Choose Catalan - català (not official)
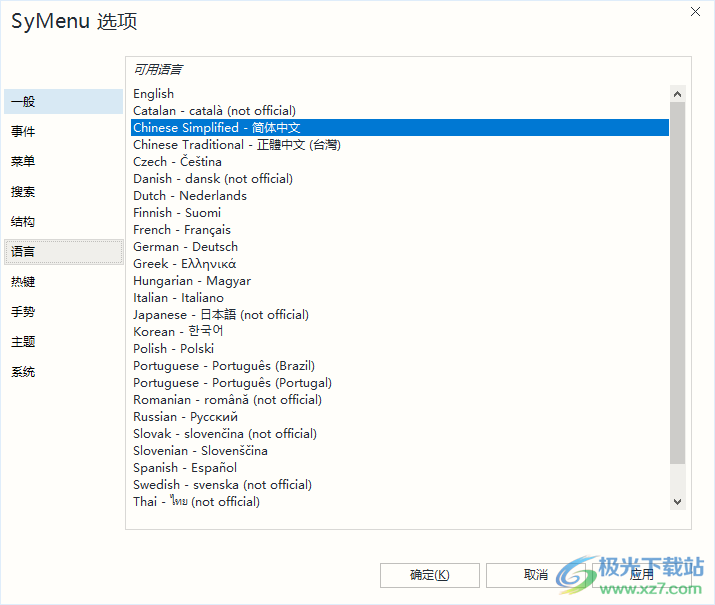This screenshot has width=715, height=605. (400, 111)
